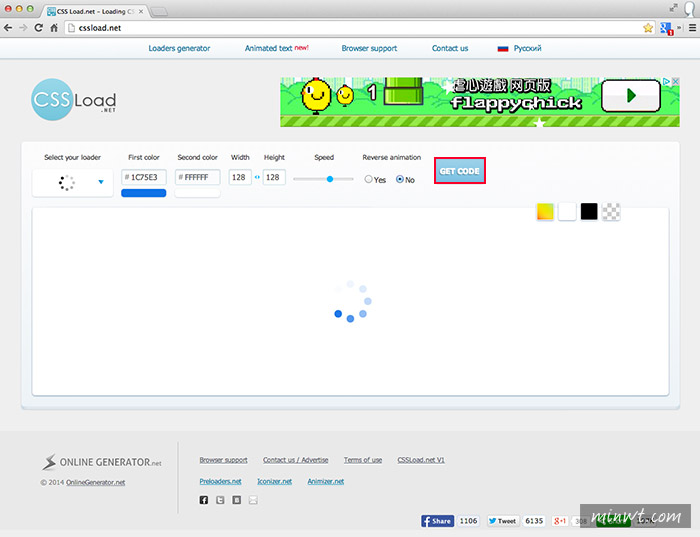
Task: Click the Facebook icon in the footer
Action: coord(204,500)
